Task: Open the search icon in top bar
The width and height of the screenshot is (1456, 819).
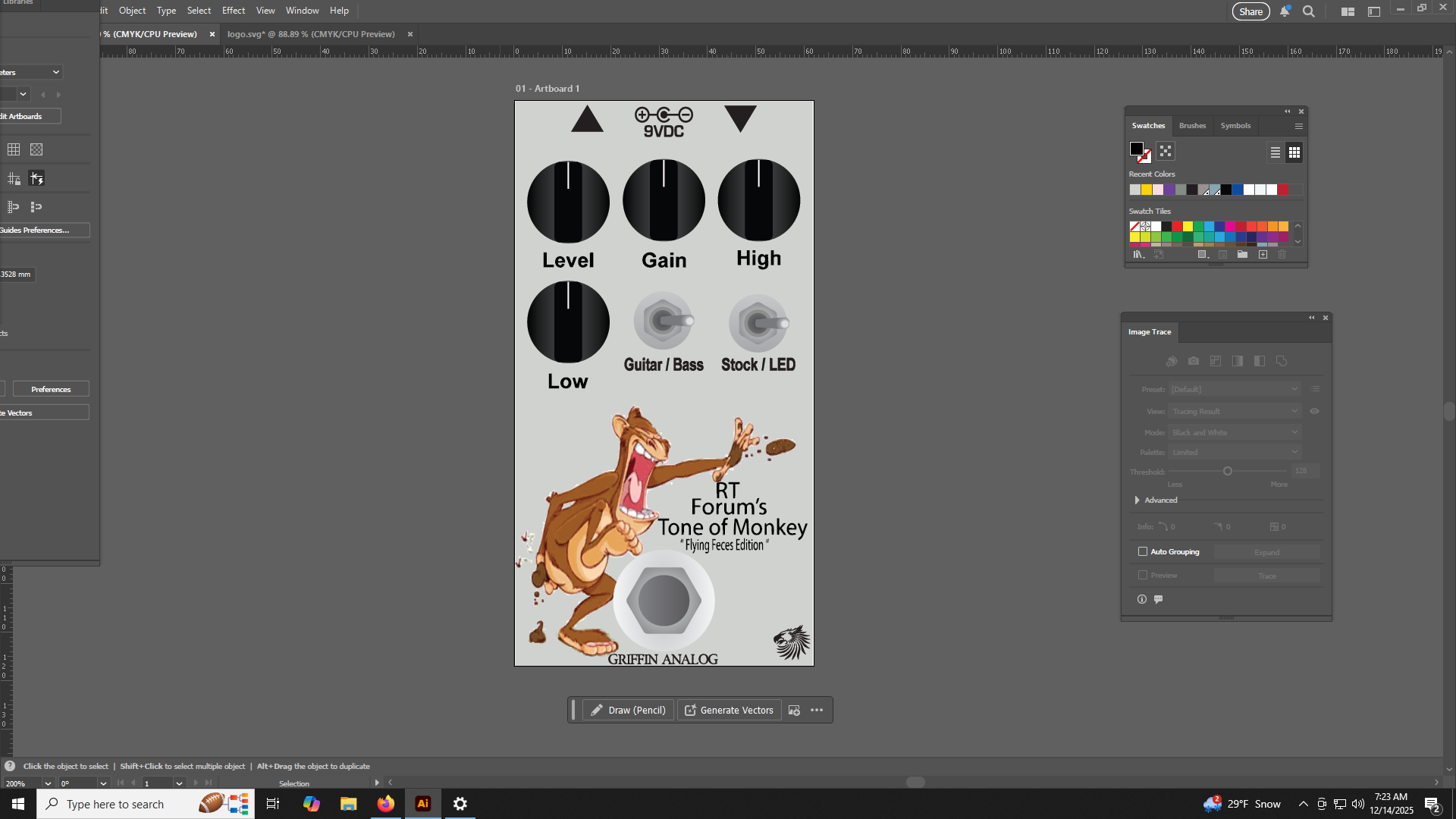Action: [x=1309, y=11]
